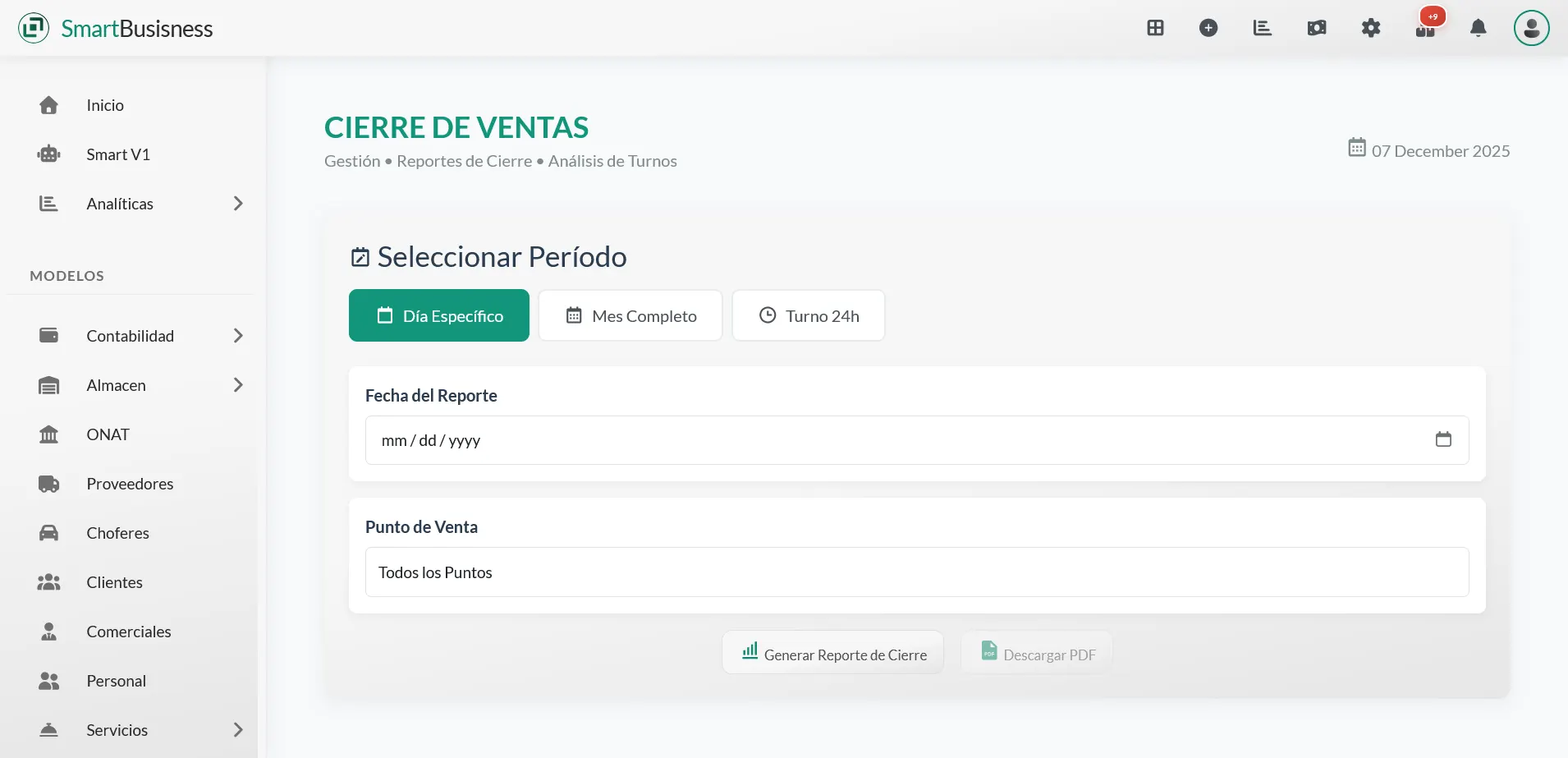Click the Smart V1 robot icon
Viewport: 1568px width, 758px height.
click(49, 154)
